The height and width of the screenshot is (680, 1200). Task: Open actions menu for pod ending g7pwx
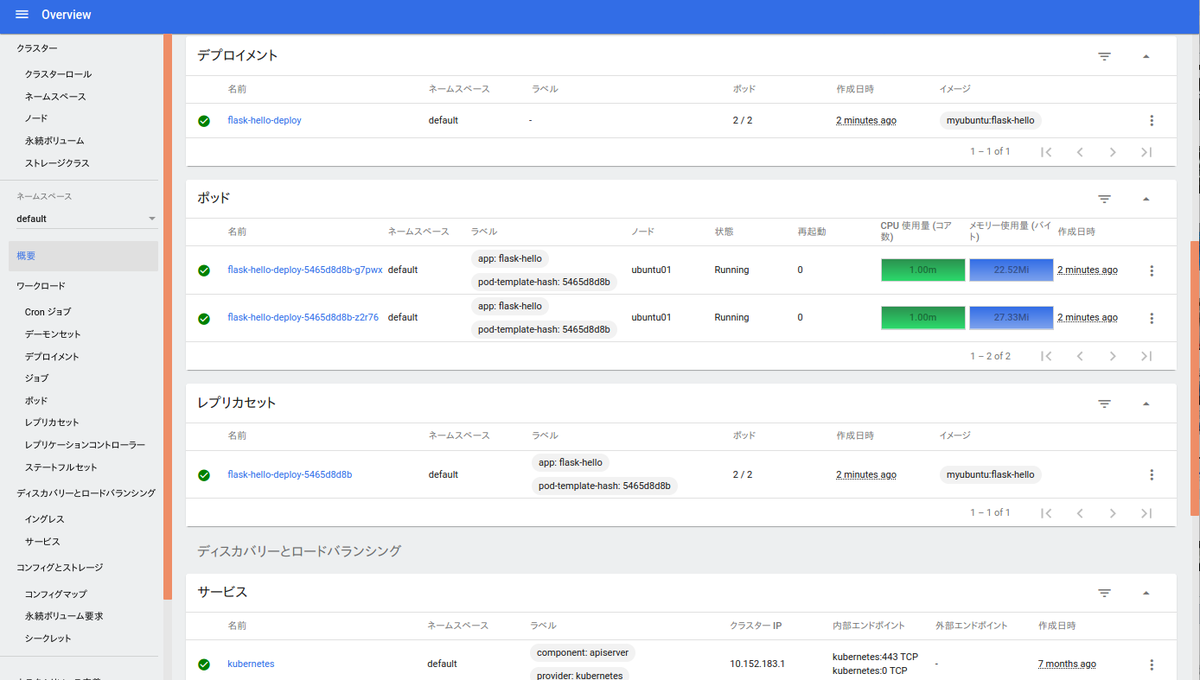(1151, 270)
